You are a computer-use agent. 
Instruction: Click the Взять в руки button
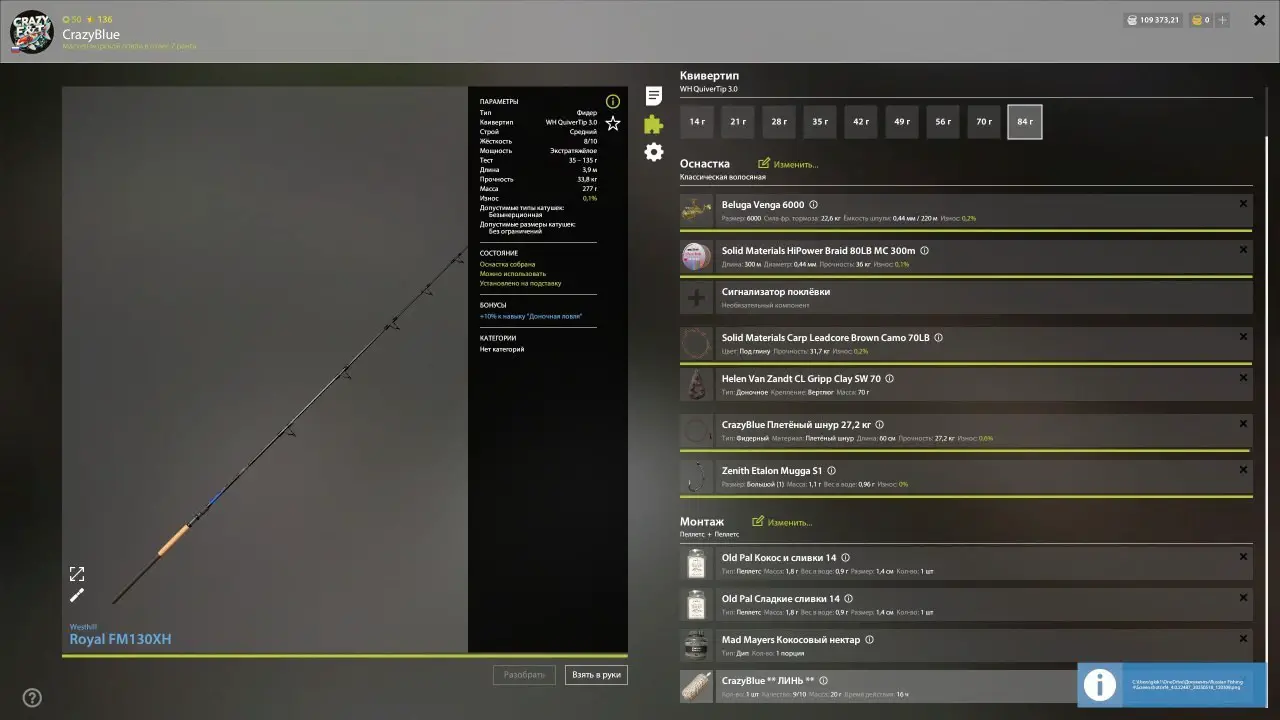596,675
